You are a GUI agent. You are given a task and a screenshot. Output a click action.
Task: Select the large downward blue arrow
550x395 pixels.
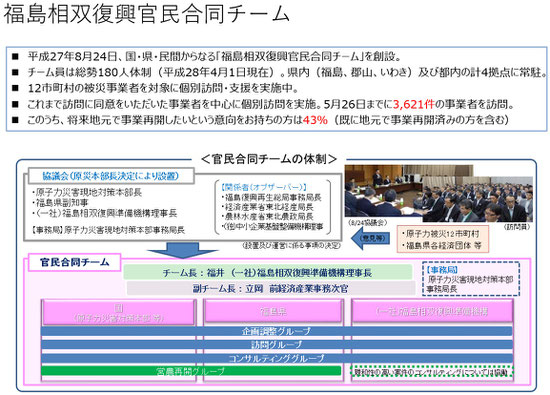click(182, 250)
